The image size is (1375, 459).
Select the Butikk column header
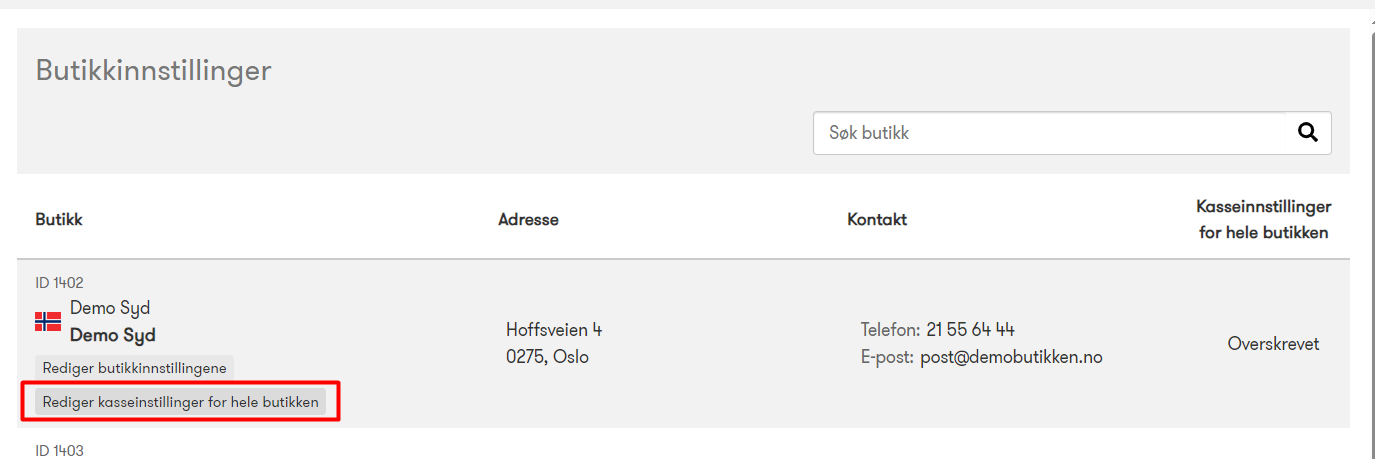(59, 219)
